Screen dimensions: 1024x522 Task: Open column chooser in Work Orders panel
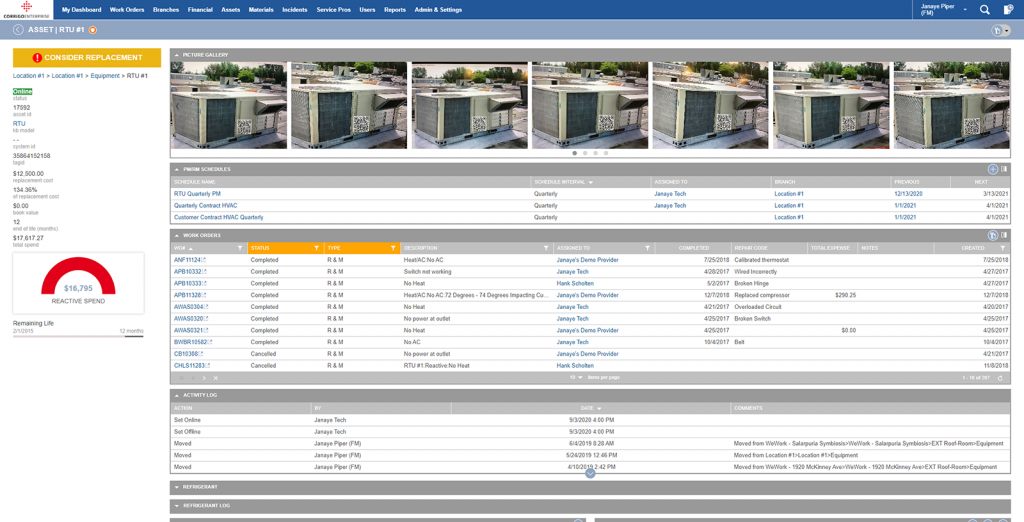pos(1004,235)
